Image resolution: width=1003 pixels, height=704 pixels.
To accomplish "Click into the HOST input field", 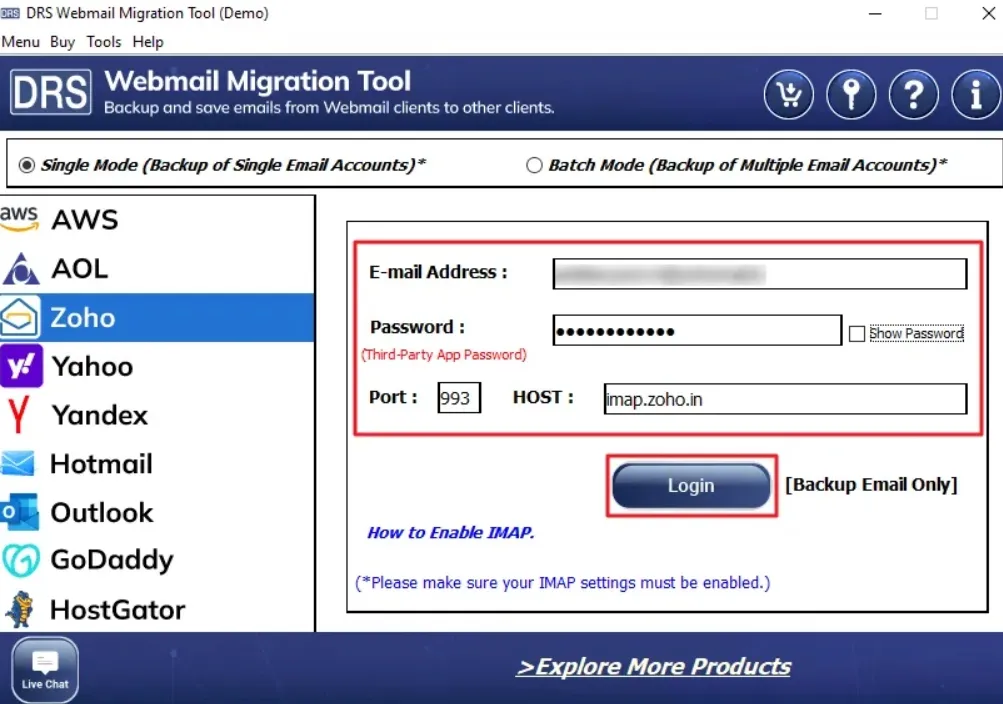I will (x=785, y=399).
